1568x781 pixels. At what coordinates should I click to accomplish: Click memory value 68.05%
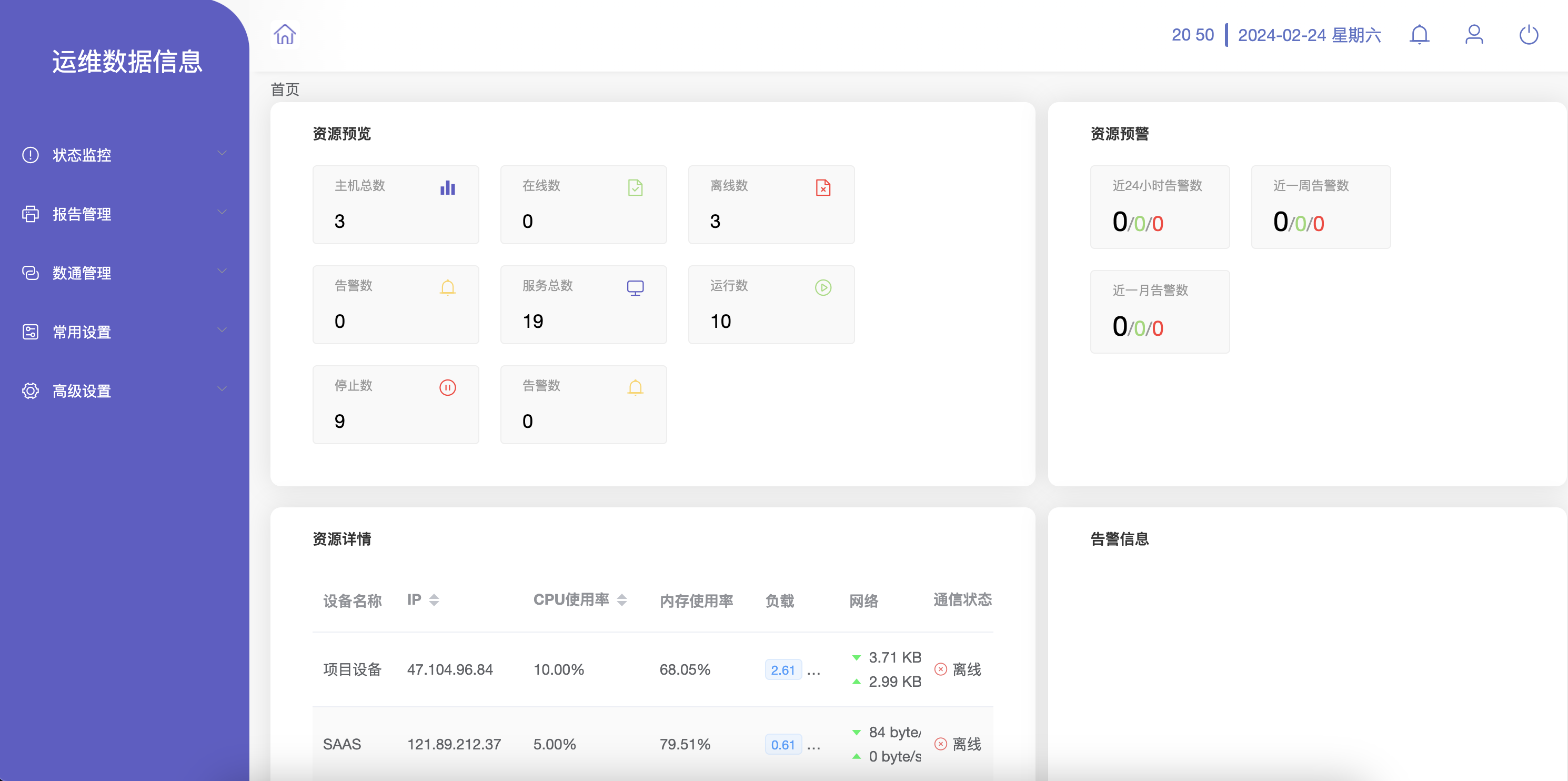coord(685,669)
